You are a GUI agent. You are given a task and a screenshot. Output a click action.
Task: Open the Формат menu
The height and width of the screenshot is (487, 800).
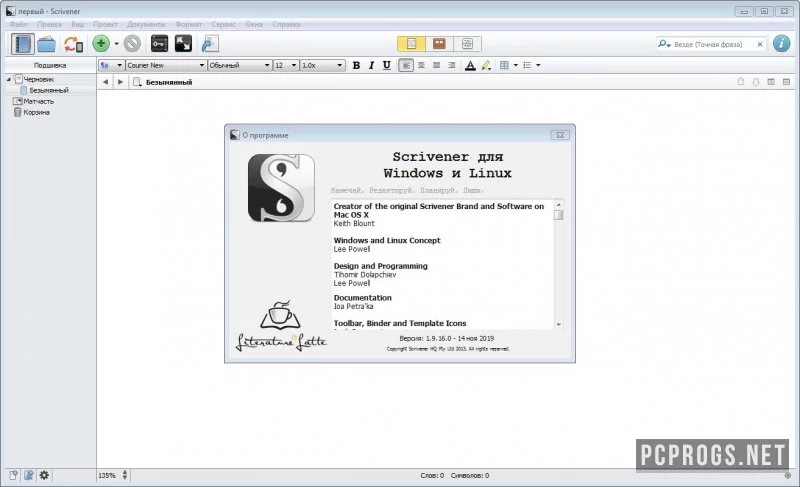[188, 24]
